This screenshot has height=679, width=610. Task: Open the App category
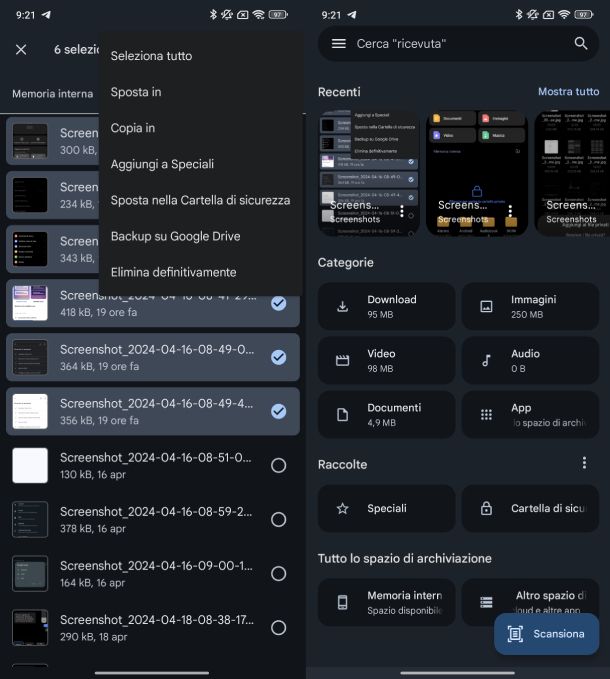[x=530, y=415]
